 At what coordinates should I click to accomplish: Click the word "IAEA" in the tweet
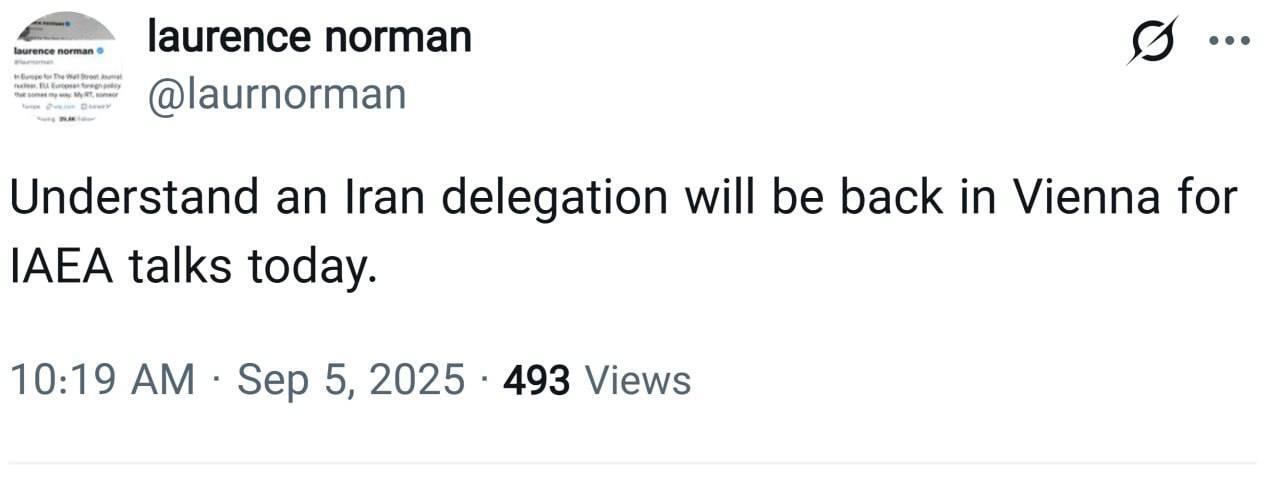click(x=61, y=265)
